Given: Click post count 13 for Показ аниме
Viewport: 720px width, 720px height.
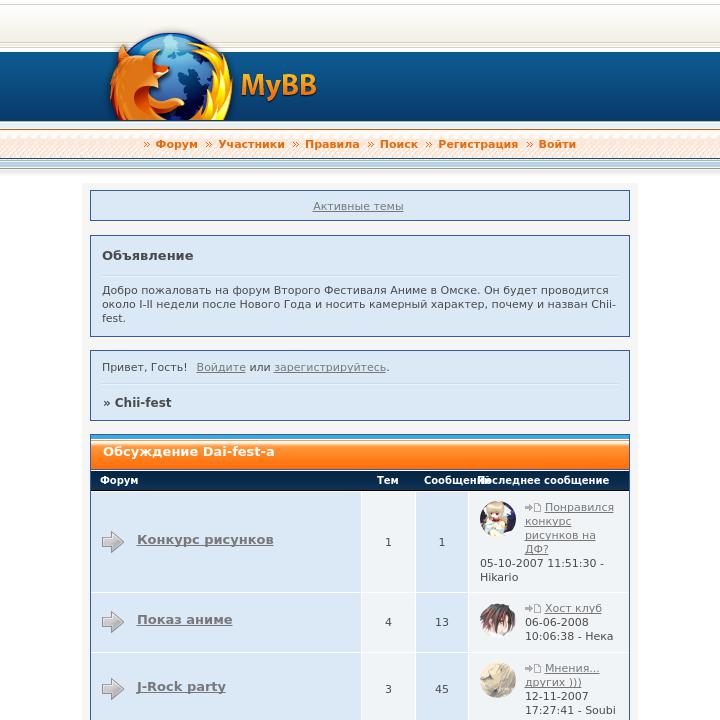Looking at the screenshot, I should click(x=442, y=622).
